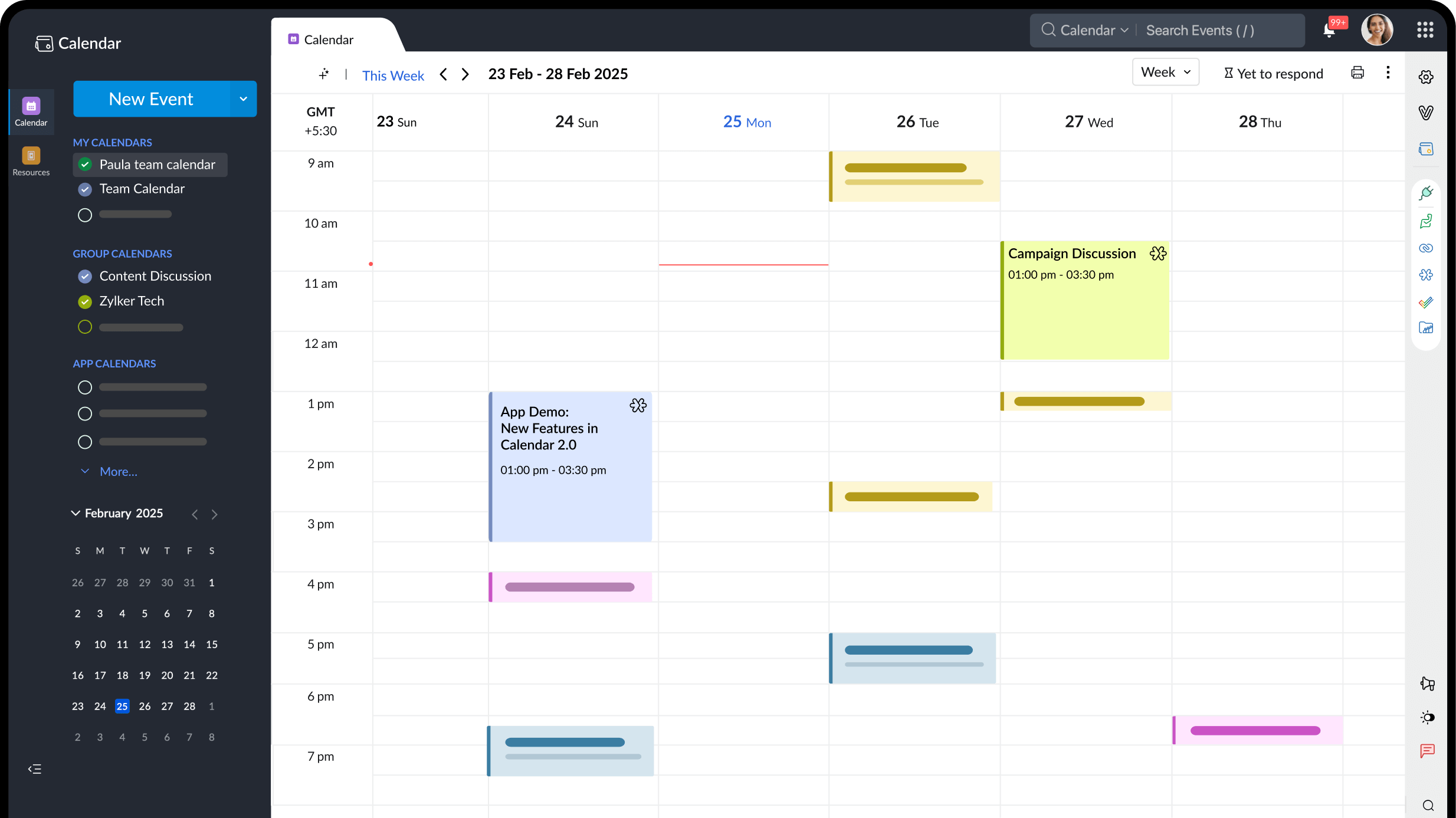Click the This Week link

(x=393, y=75)
